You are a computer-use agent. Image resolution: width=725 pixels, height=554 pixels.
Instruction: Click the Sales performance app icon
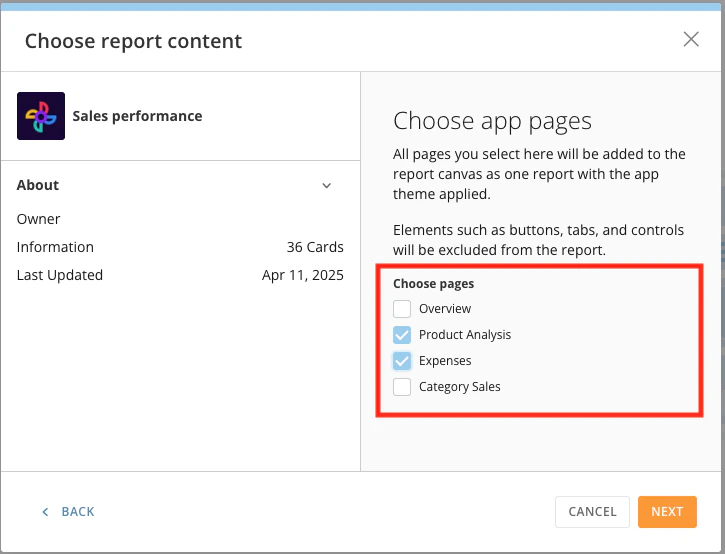point(41,116)
